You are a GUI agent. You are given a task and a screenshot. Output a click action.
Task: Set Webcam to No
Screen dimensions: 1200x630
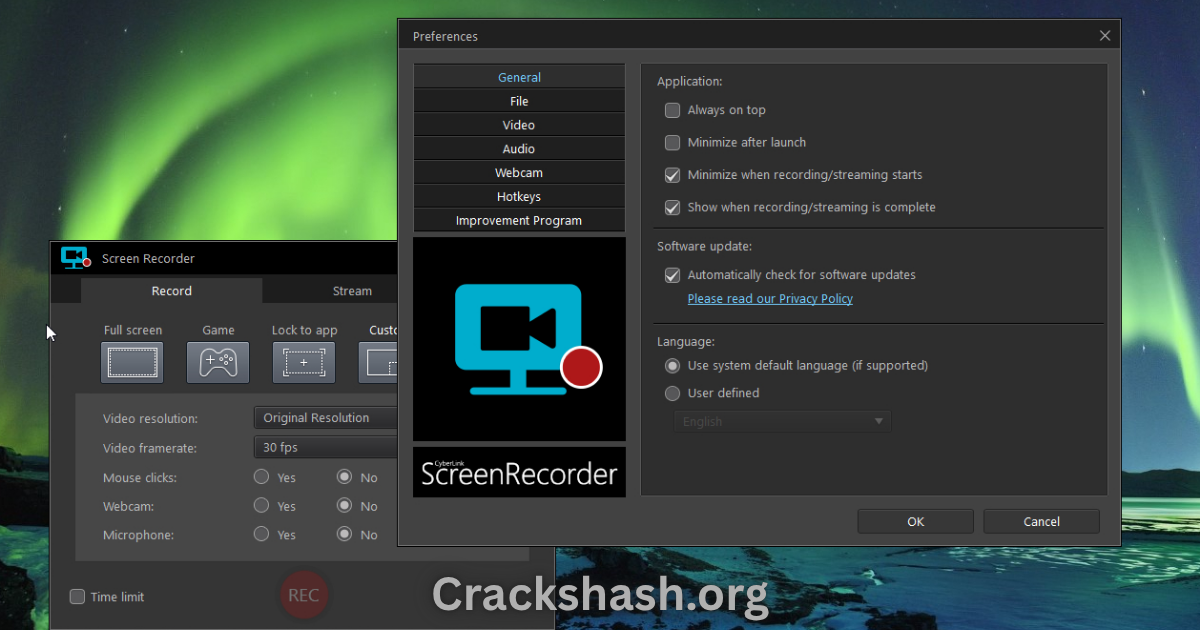click(x=344, y=506)
